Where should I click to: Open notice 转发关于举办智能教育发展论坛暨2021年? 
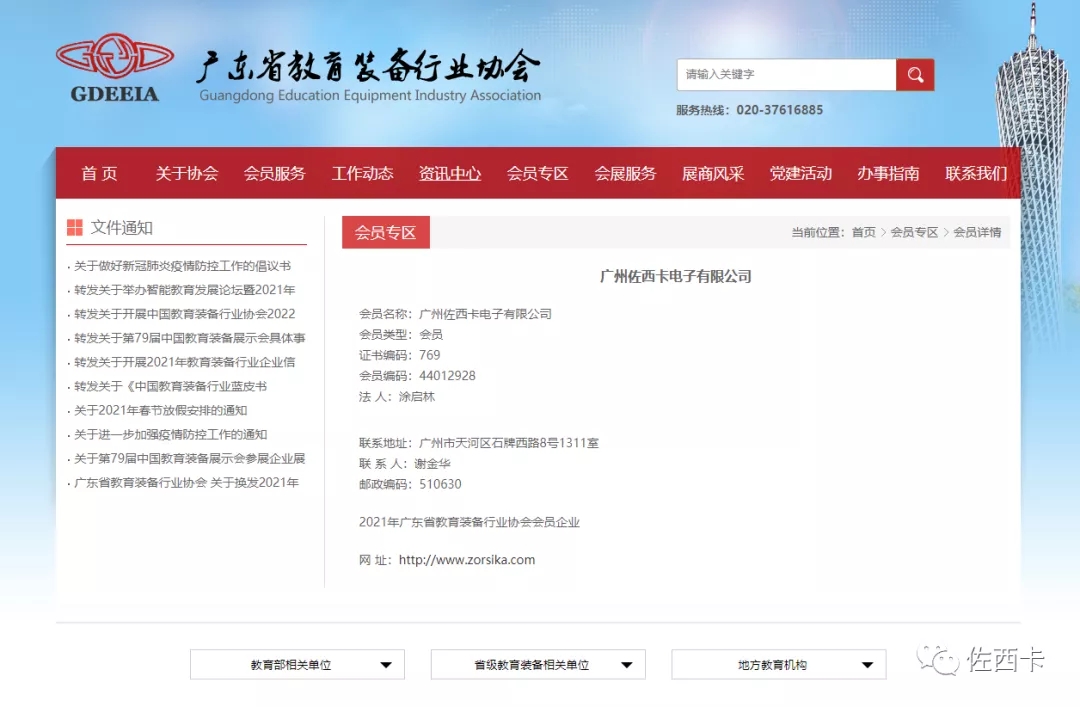(185, 290)
